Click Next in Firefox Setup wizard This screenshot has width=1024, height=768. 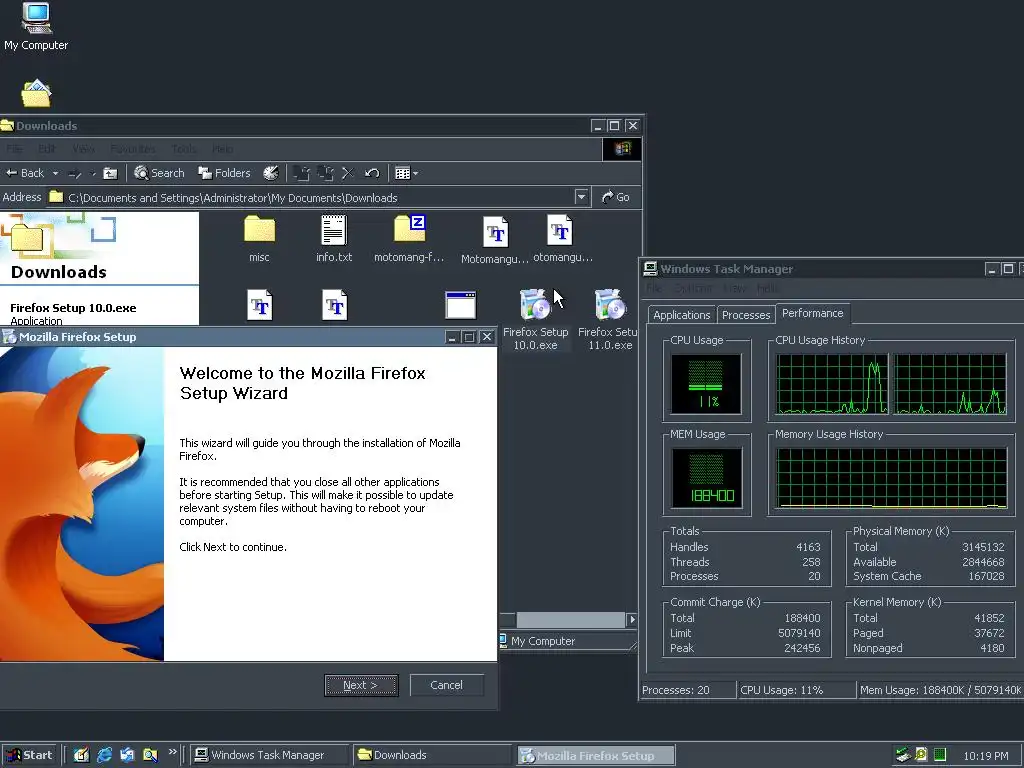click(x=361, y=685)
